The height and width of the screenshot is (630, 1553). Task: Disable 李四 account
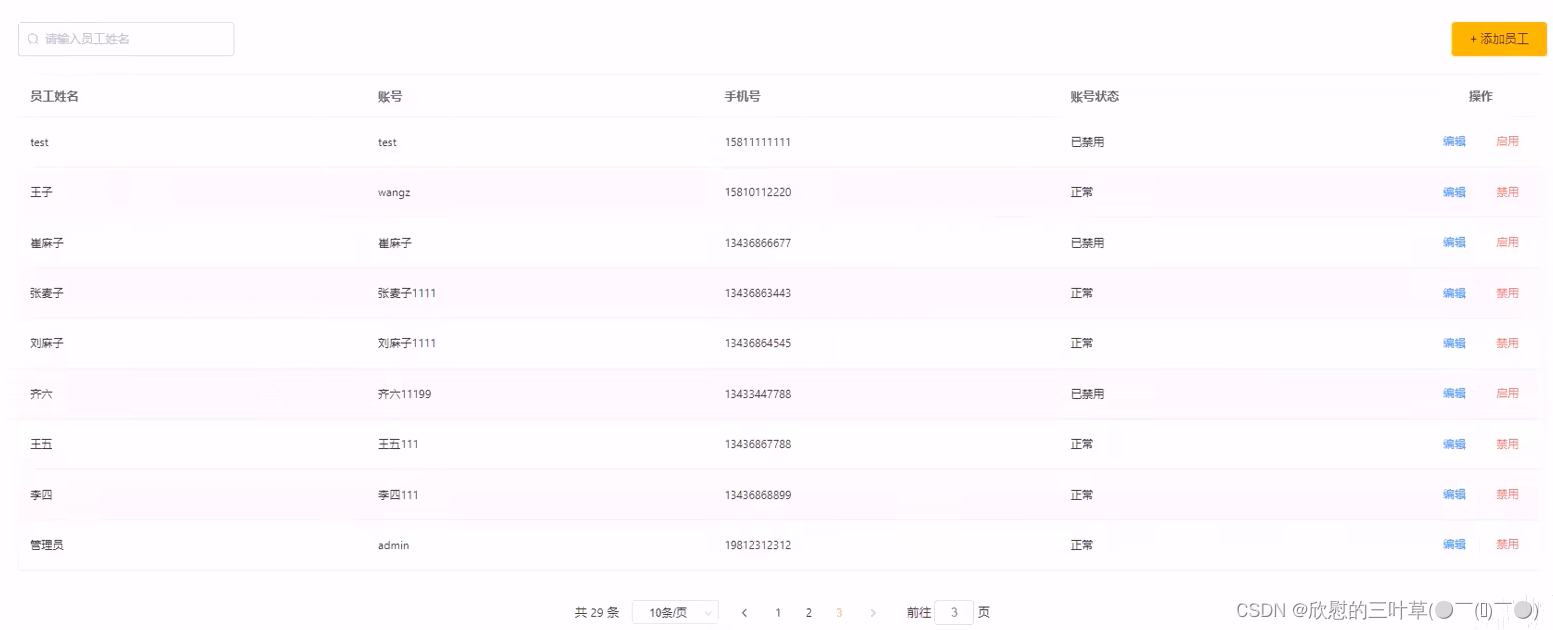(x=1507, y=494)
